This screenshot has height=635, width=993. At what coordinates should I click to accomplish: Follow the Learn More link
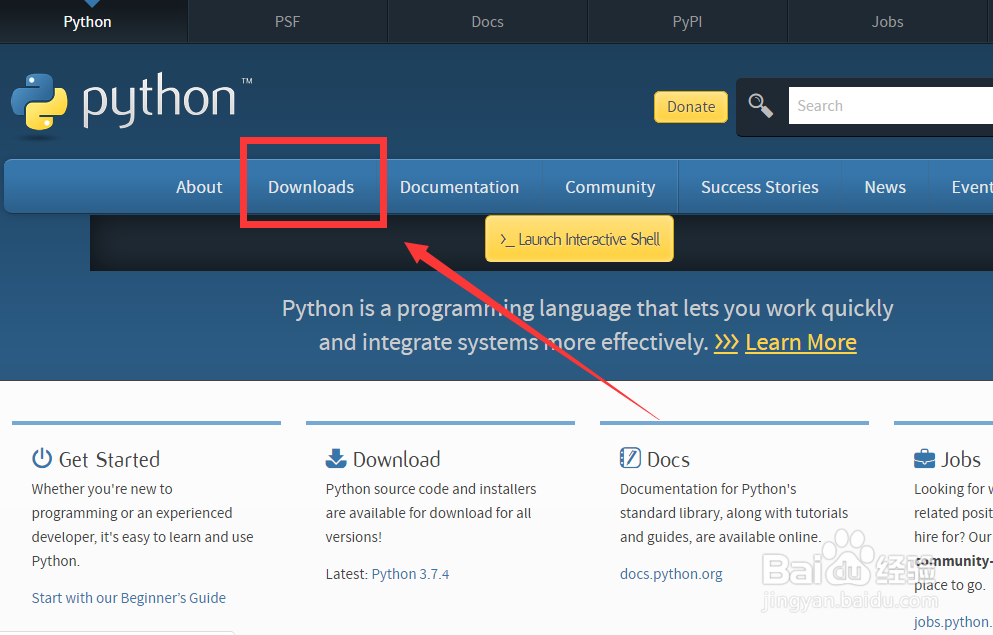click(801, 342)
